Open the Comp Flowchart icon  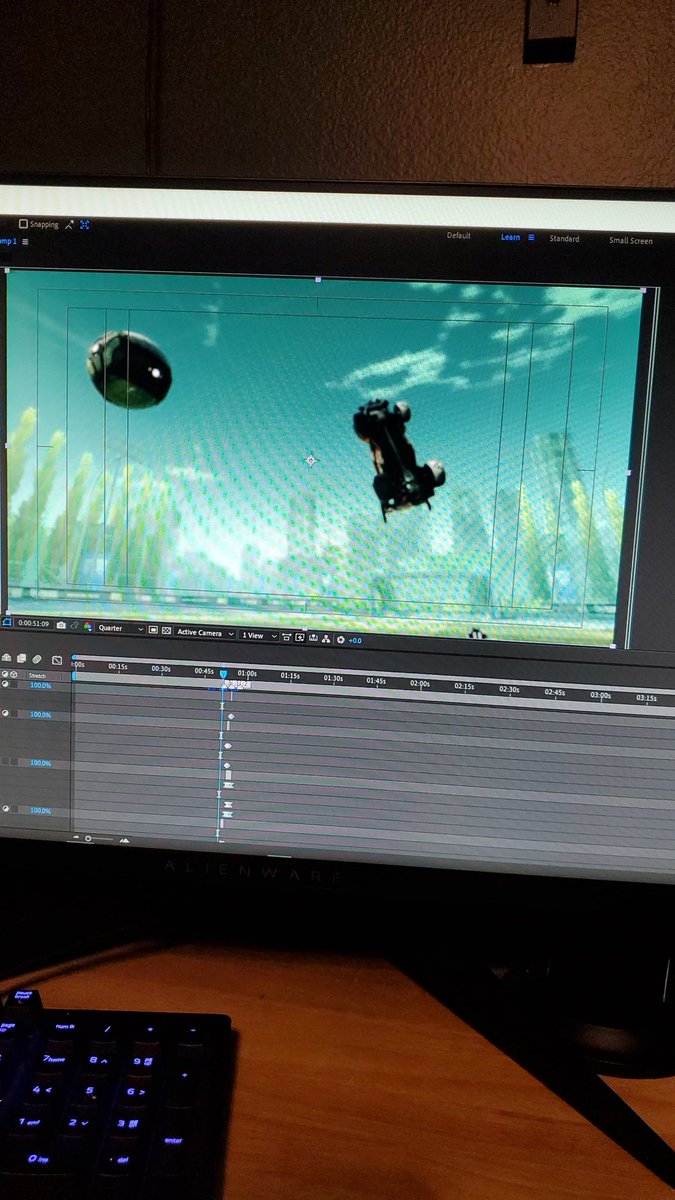click(326, 638)
